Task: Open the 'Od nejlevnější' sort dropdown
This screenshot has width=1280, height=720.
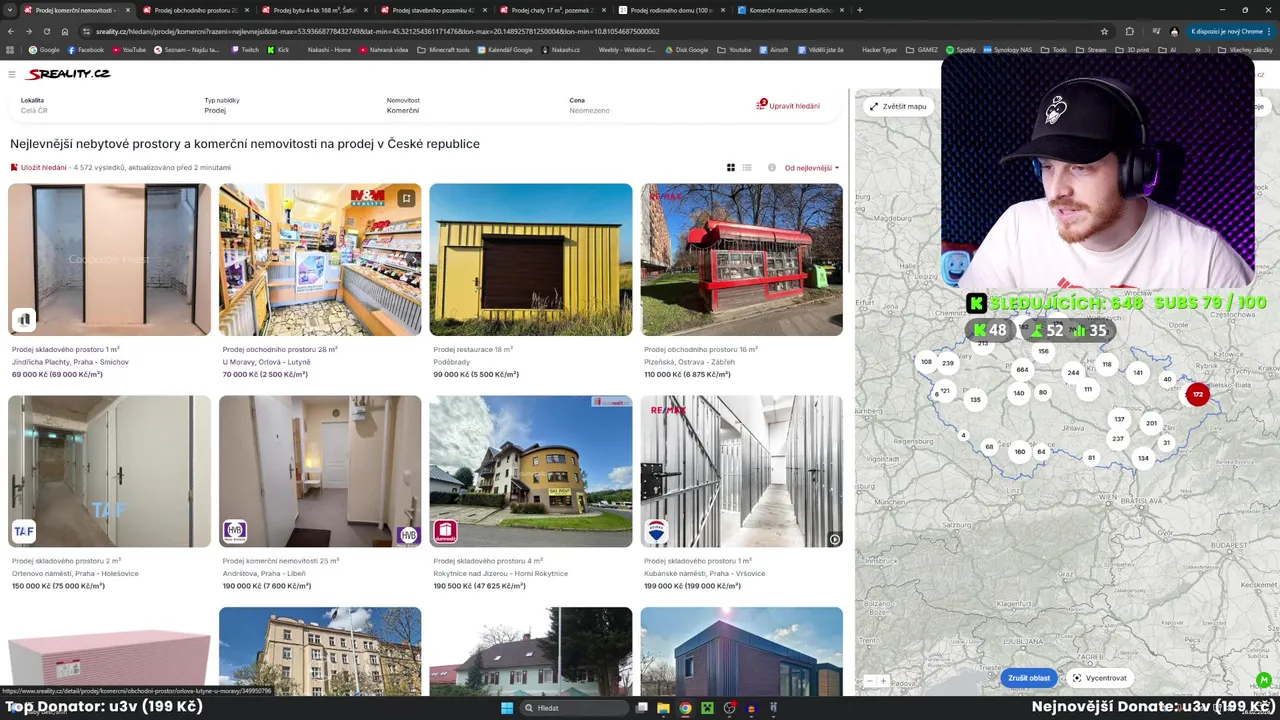Action: point(812,168)
